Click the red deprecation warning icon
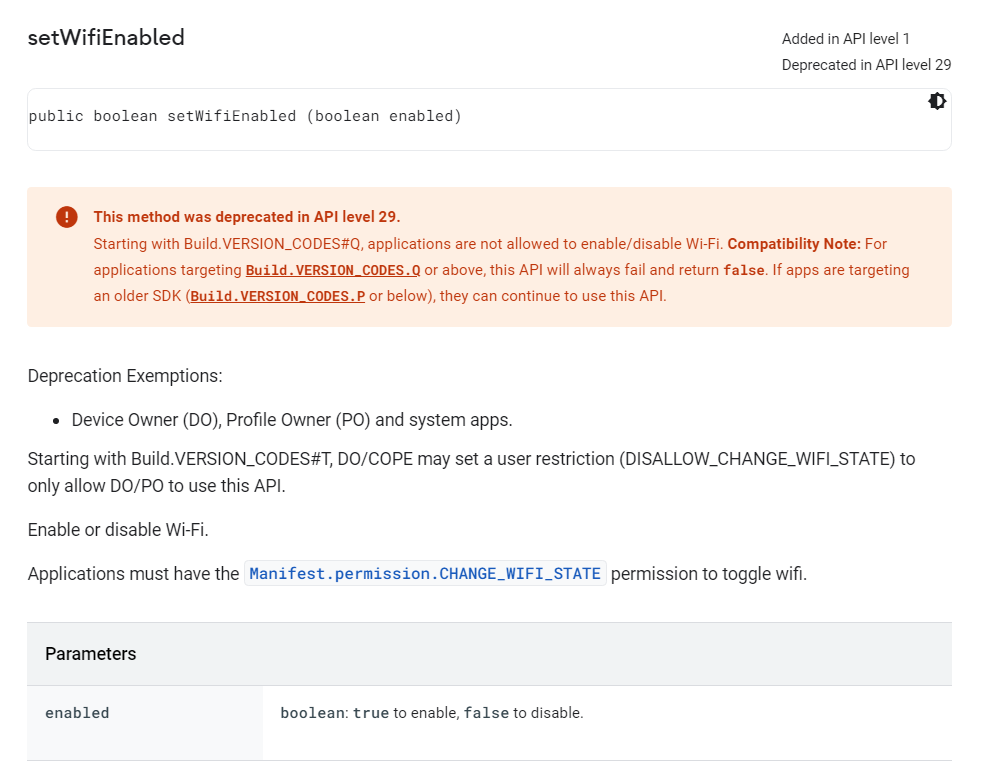983x763 pixels. coord(66,217)
